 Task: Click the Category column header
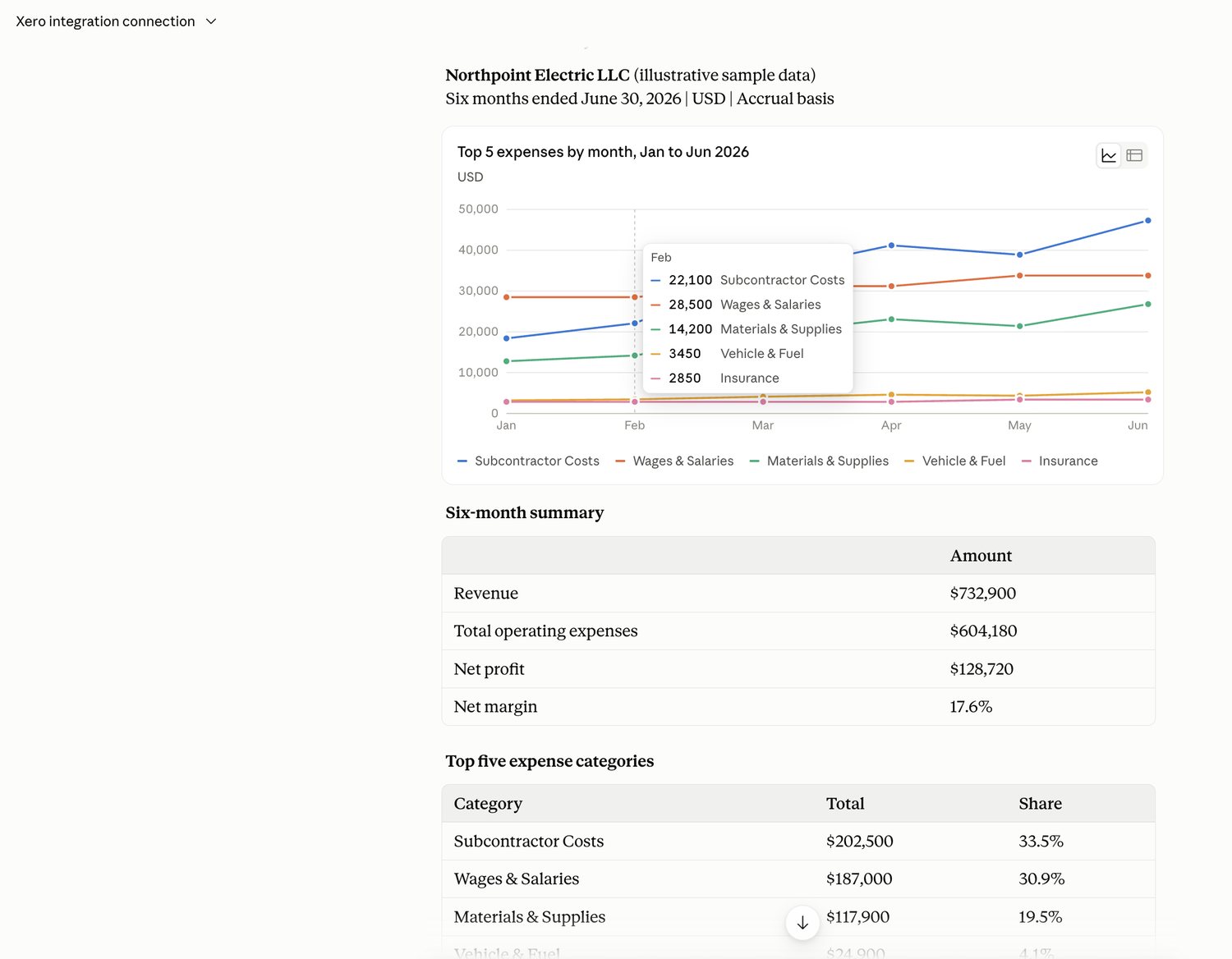488,804
